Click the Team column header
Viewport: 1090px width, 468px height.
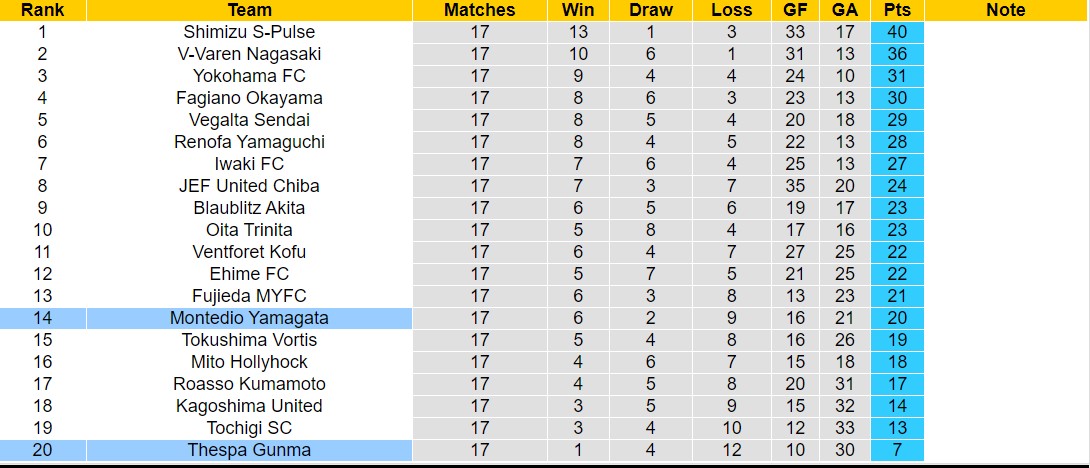(249, 10)
